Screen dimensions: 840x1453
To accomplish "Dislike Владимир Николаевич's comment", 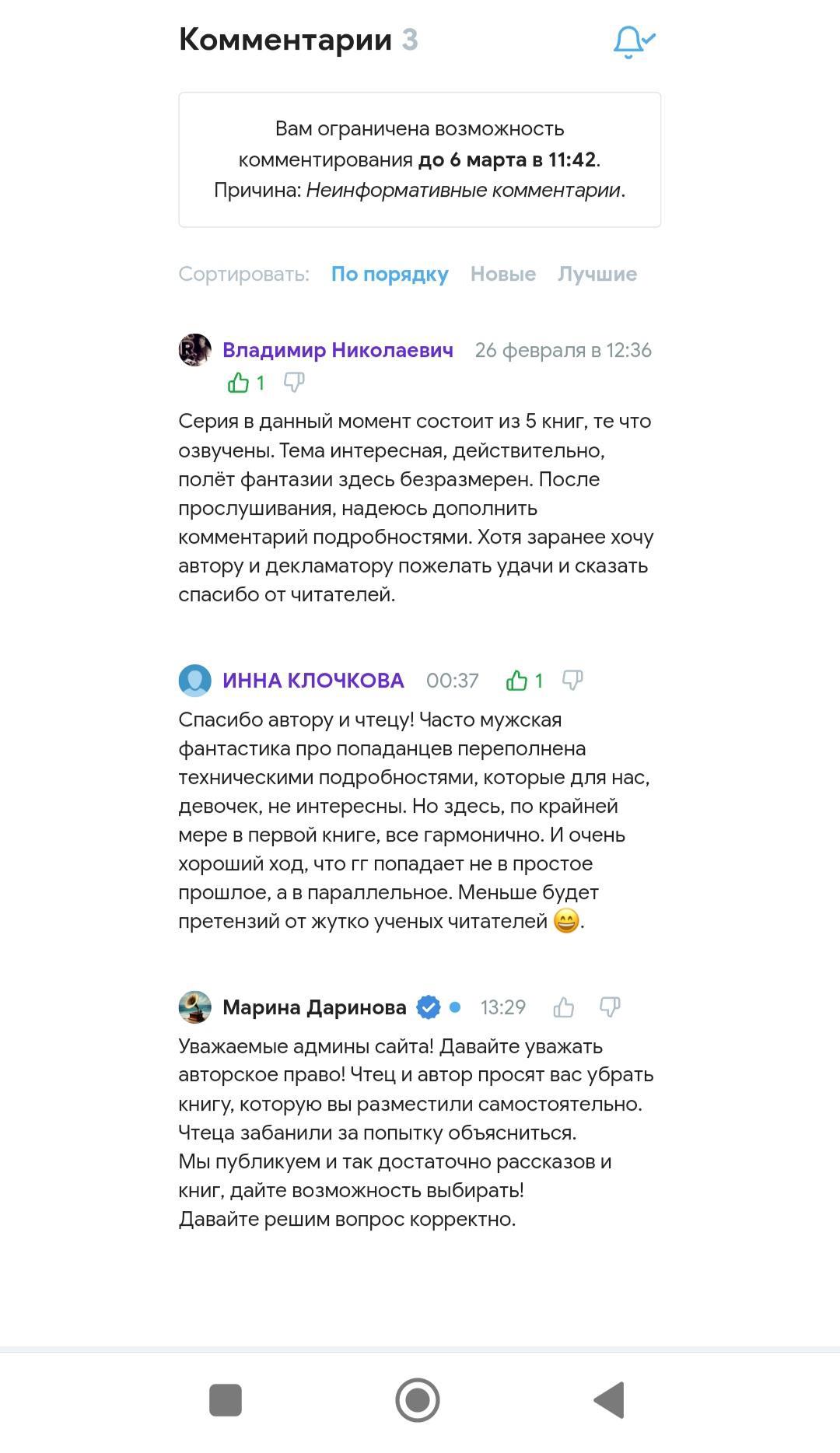I will pyautogui.click(x=294, y=382).
